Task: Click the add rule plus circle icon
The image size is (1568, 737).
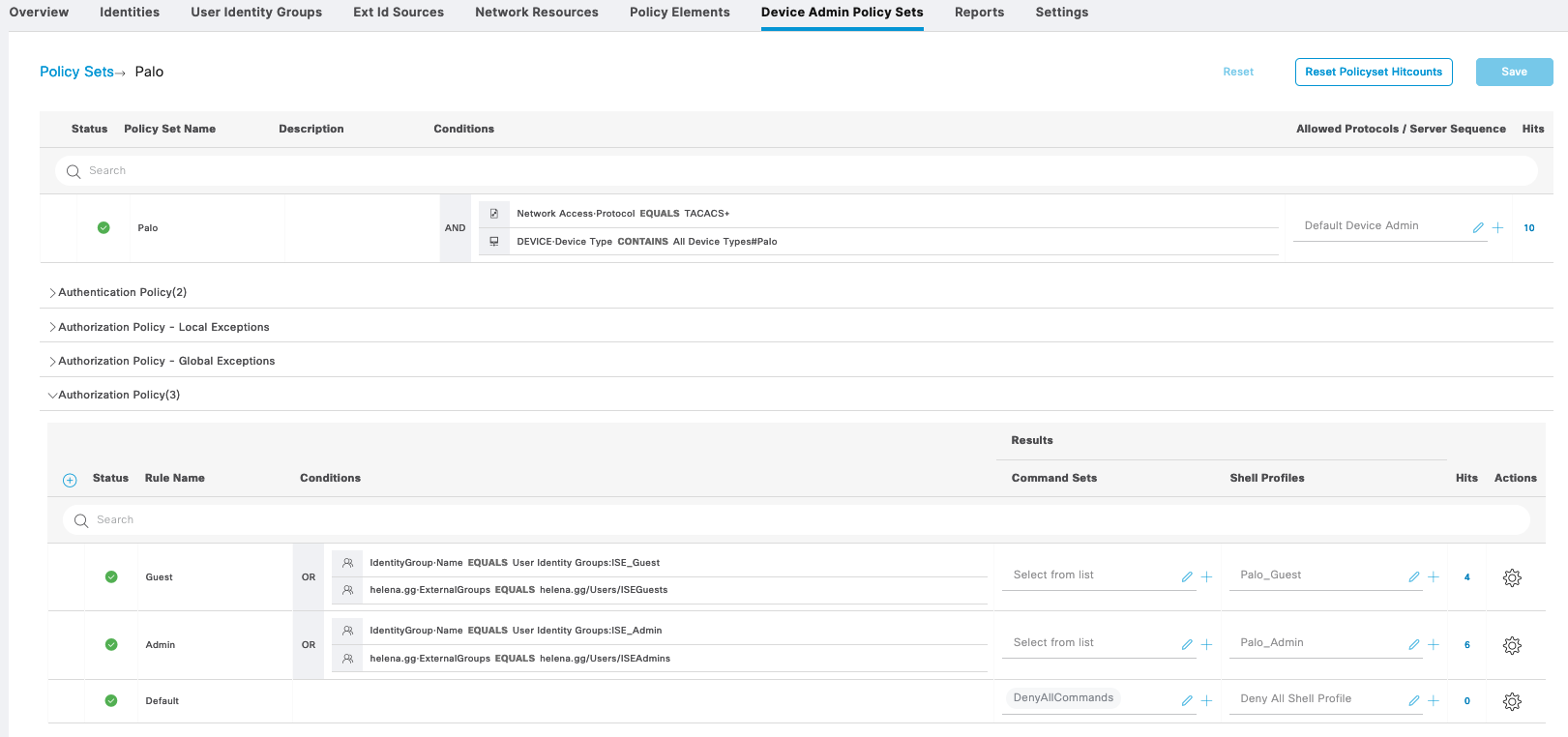Action: pyautogui.click(x=70, y=480)
